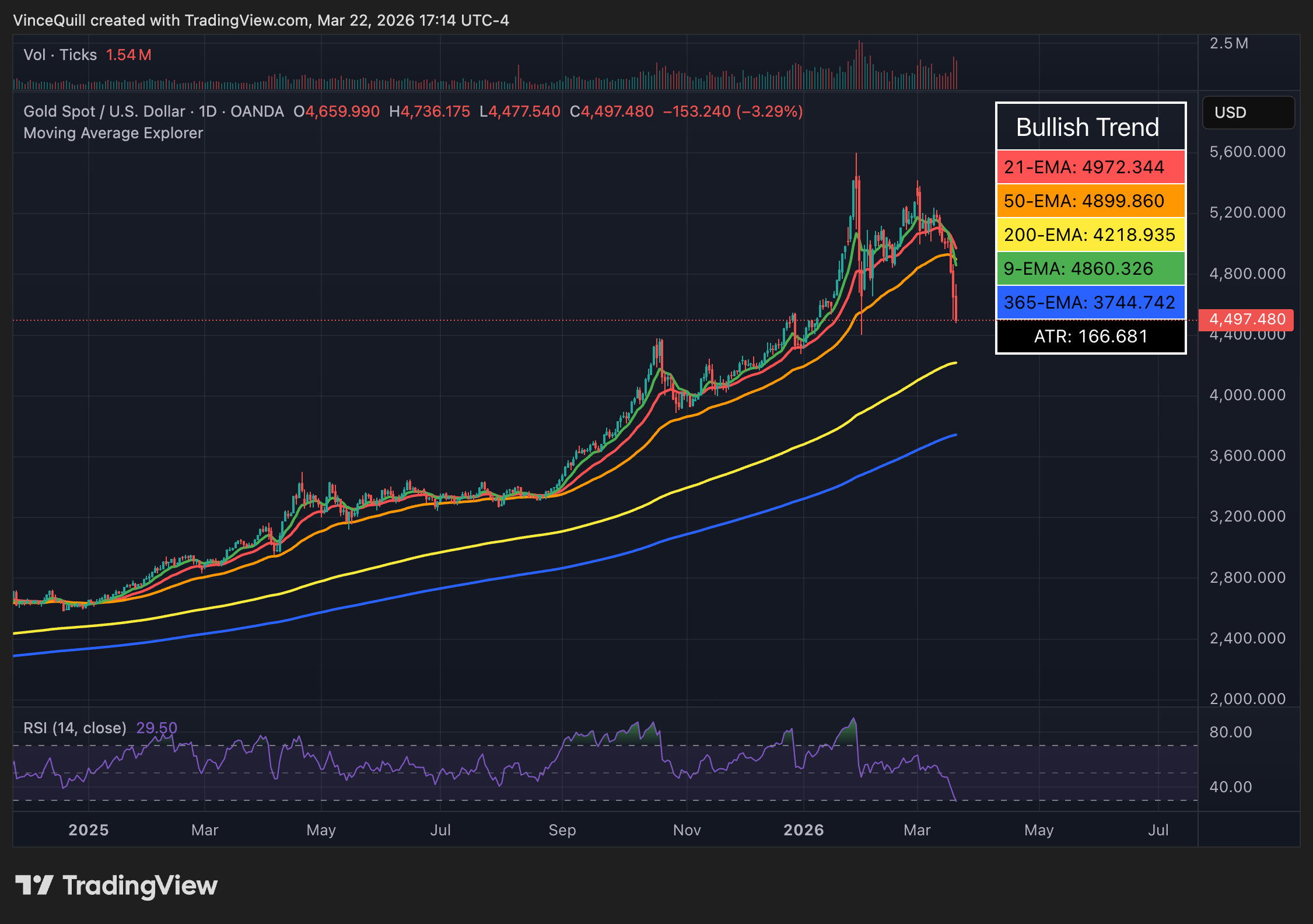Click the green 9-EMA legend row
Viewport: 1313px width, 924px height.
(x=1090, y=268)
